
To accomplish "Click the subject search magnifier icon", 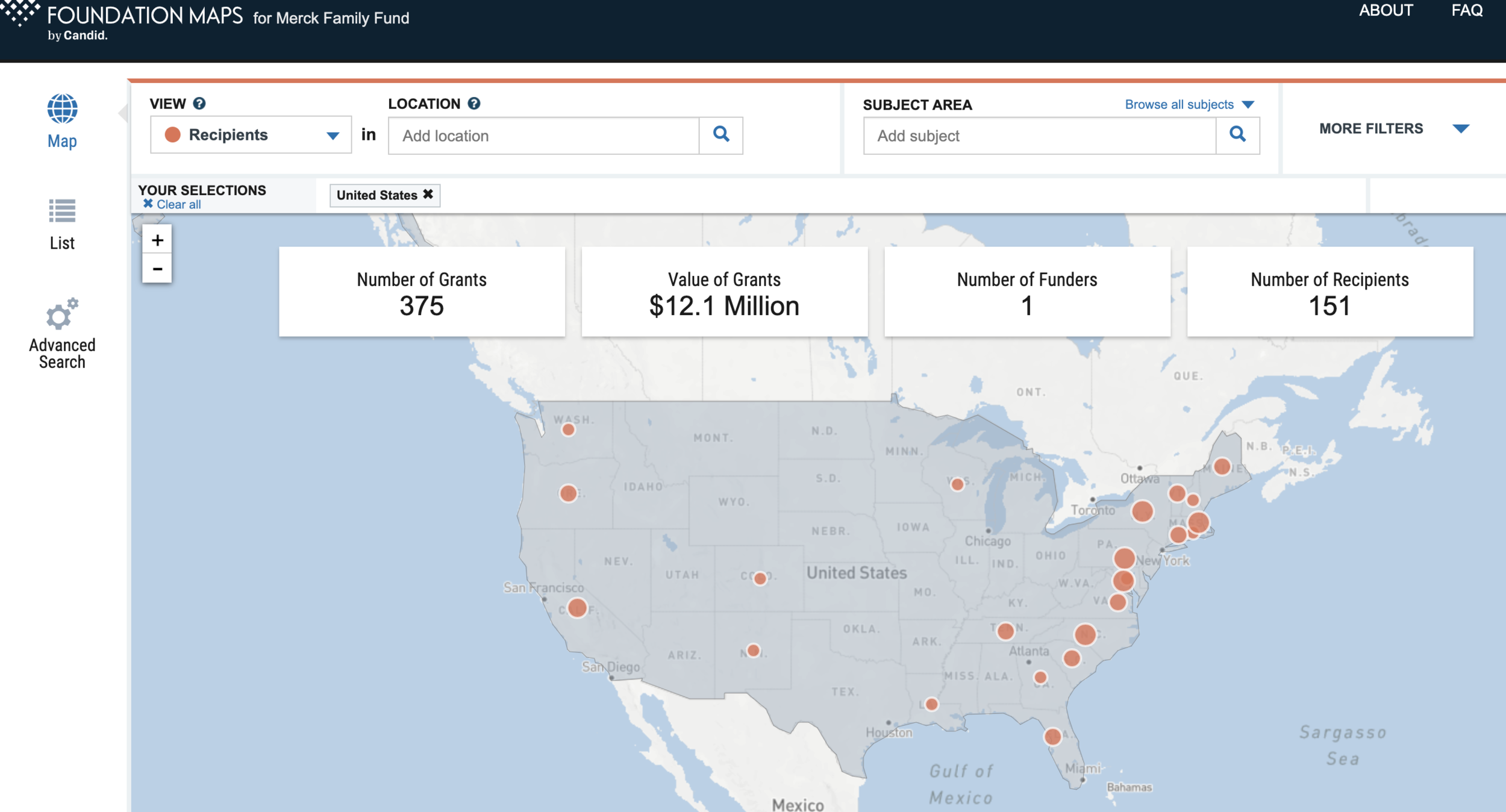I will 1237,135.
